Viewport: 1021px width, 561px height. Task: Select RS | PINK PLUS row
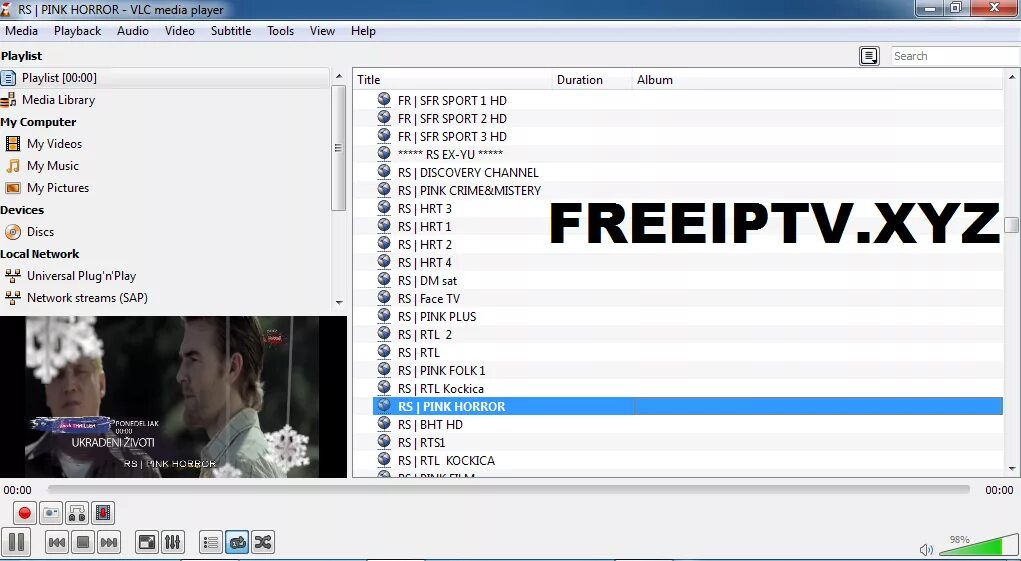click(688, 316)
